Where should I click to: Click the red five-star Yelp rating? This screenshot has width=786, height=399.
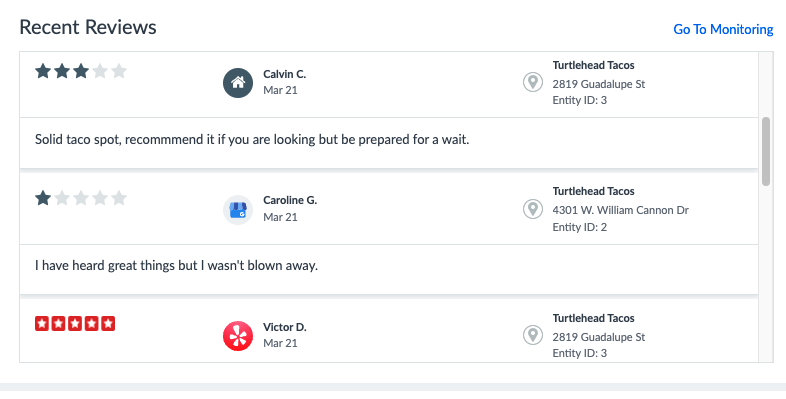[x=75, y=324]
